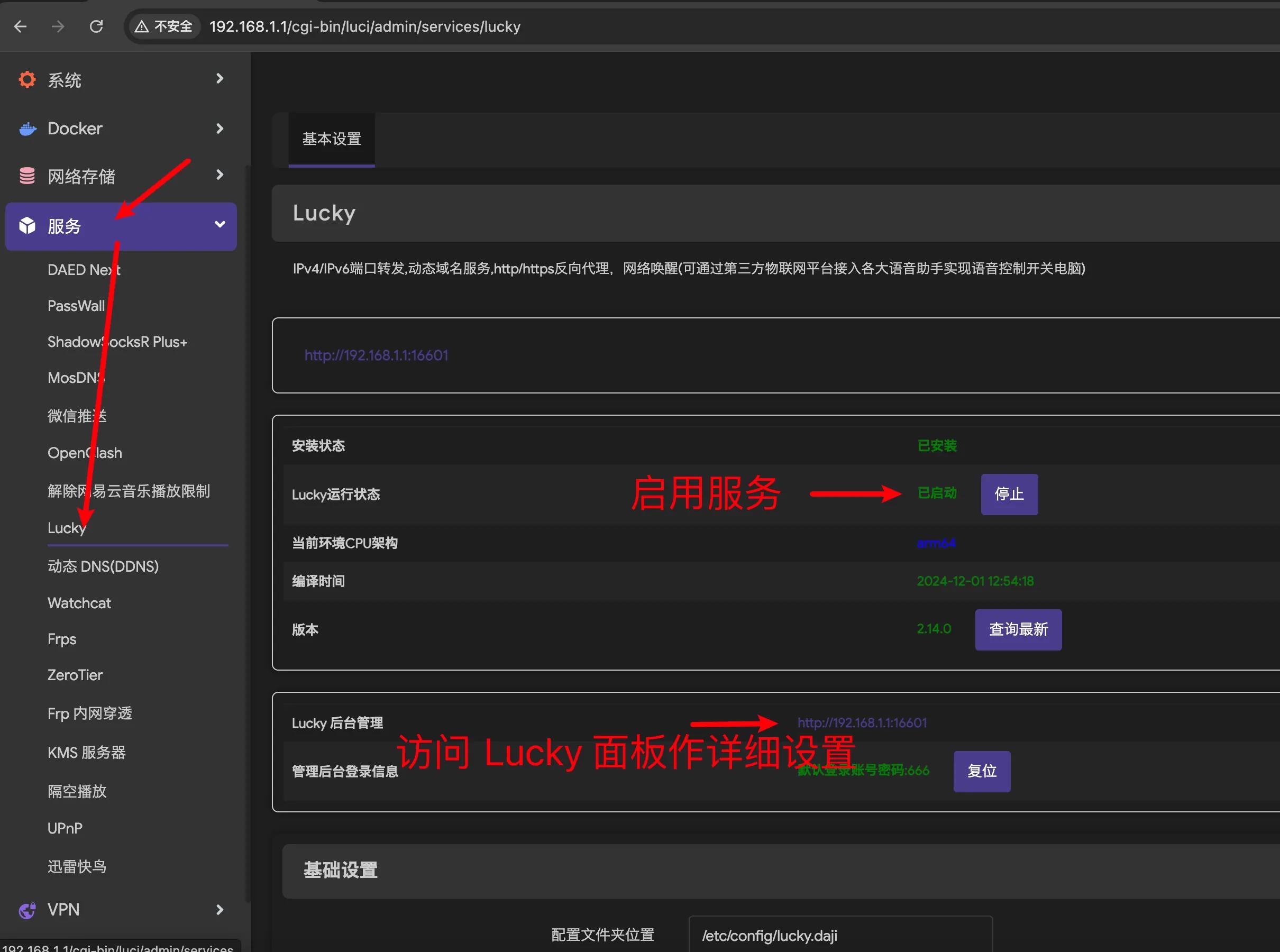Click the address bar URL
The image size is (1280, 952).
pos(365,26)
